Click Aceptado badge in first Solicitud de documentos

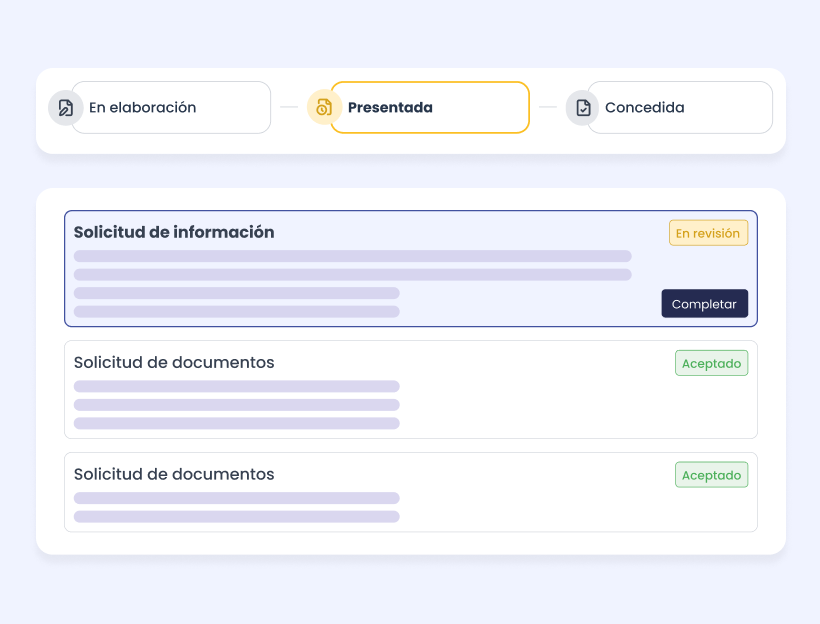(711, 364)
